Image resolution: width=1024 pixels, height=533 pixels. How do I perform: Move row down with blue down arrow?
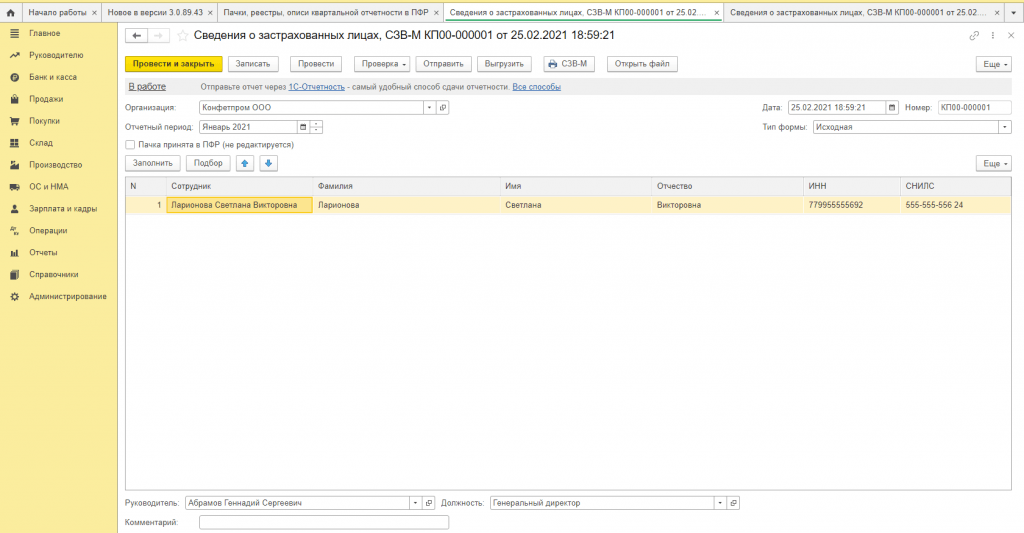pyautogui.click(x=268, y=163)
